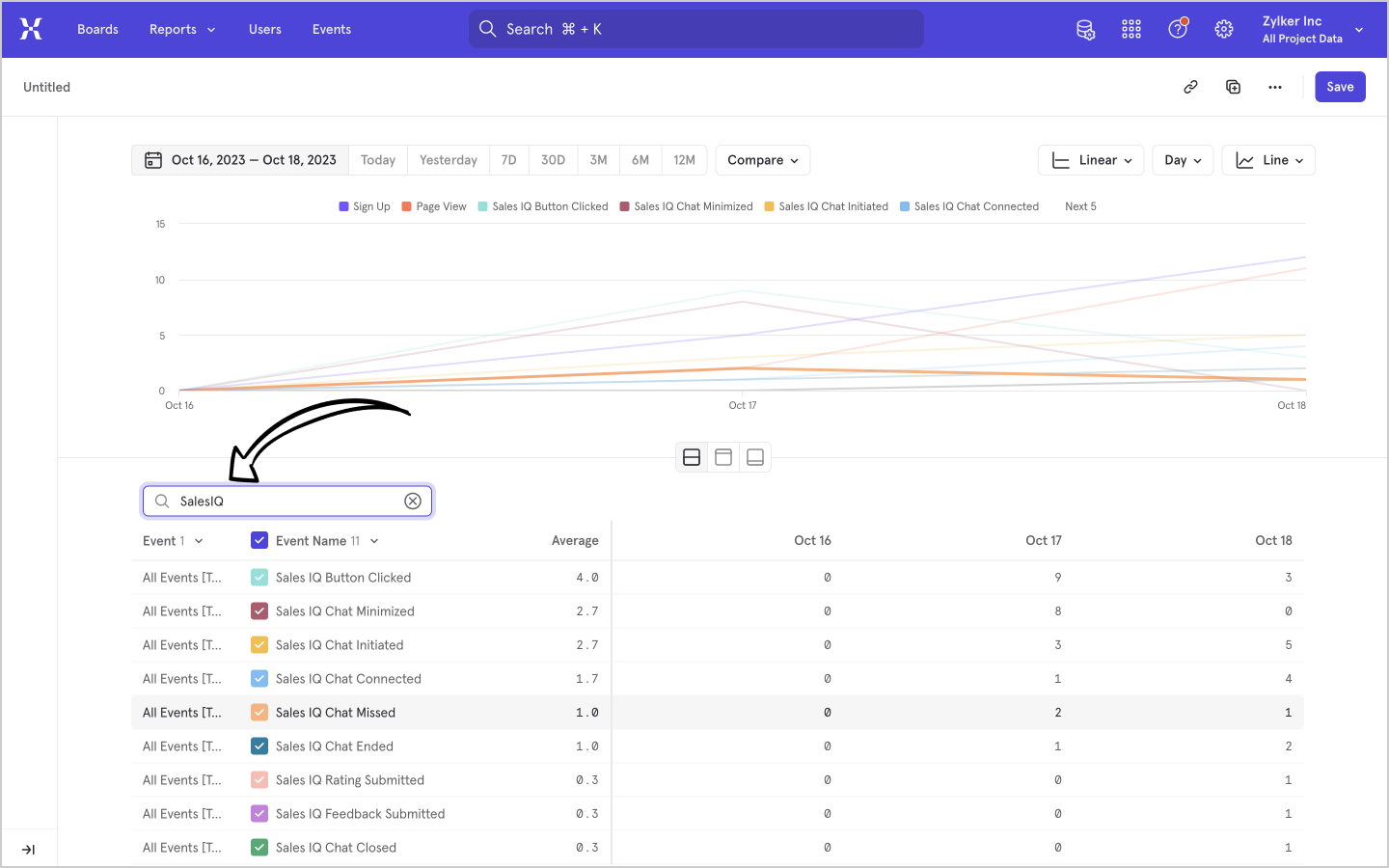Toggle the Event Name select-all checkbox
This screenshot has height=868, width=1389.
pos(259,540)
